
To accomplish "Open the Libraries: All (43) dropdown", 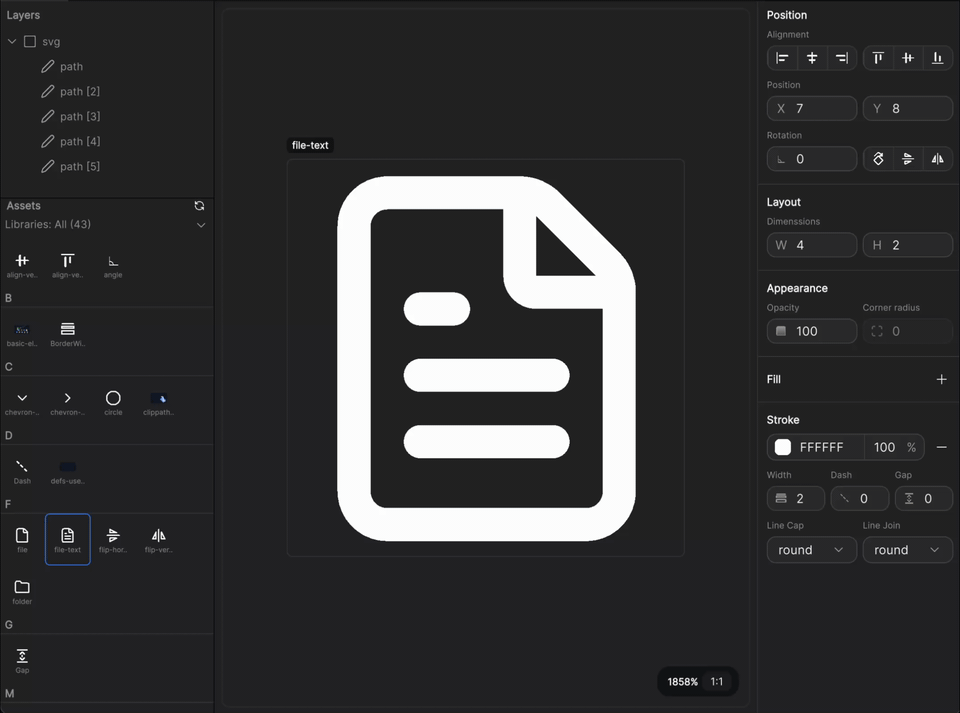I will (x=105, y=225).
